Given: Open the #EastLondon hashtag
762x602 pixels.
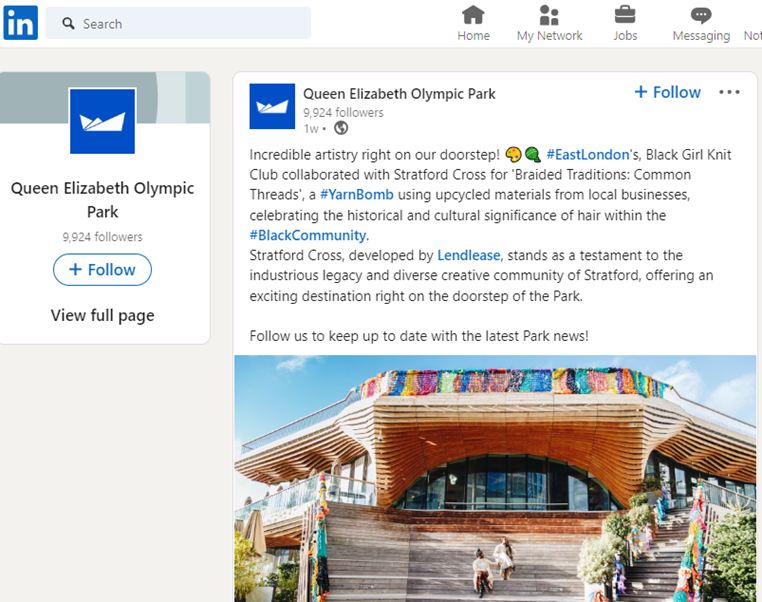Looking at the screenshot, I should (588, 155).
